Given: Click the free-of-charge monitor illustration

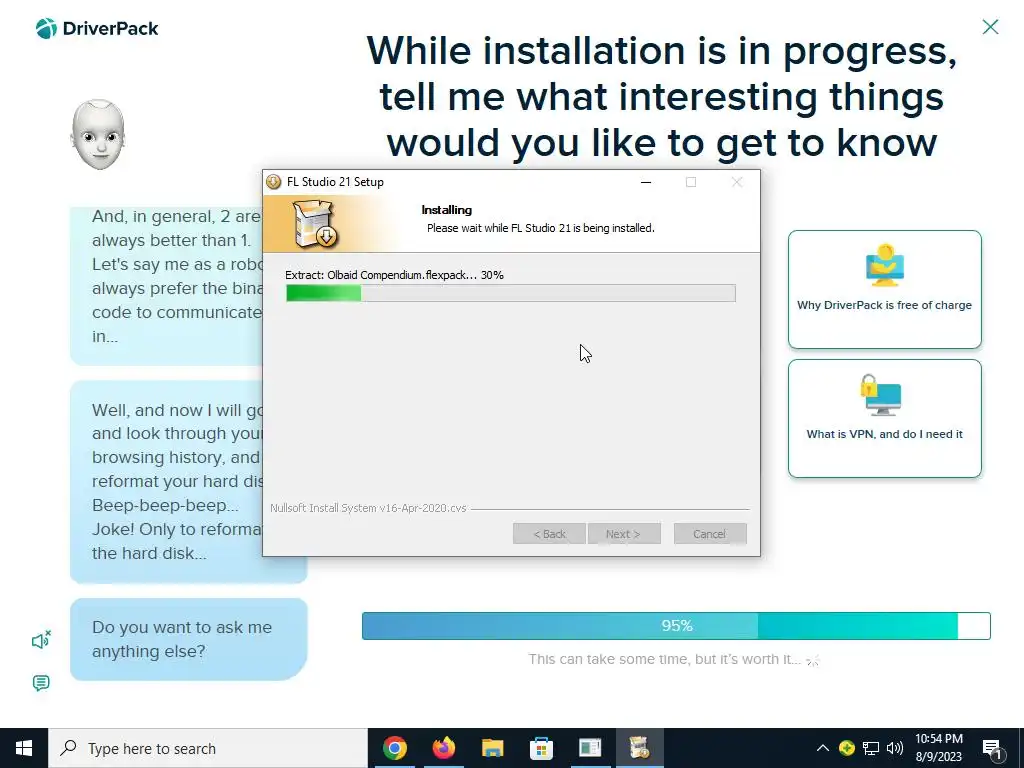Looking at the screenshot, I should pos(884,265).
